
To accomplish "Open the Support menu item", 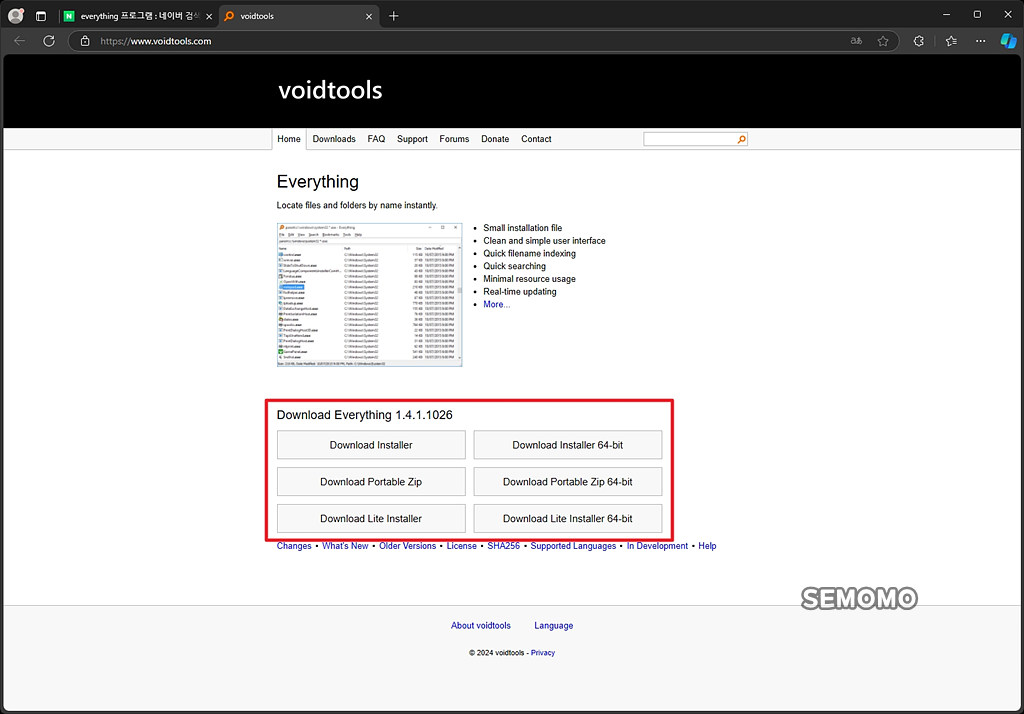I will coord(412,139).
